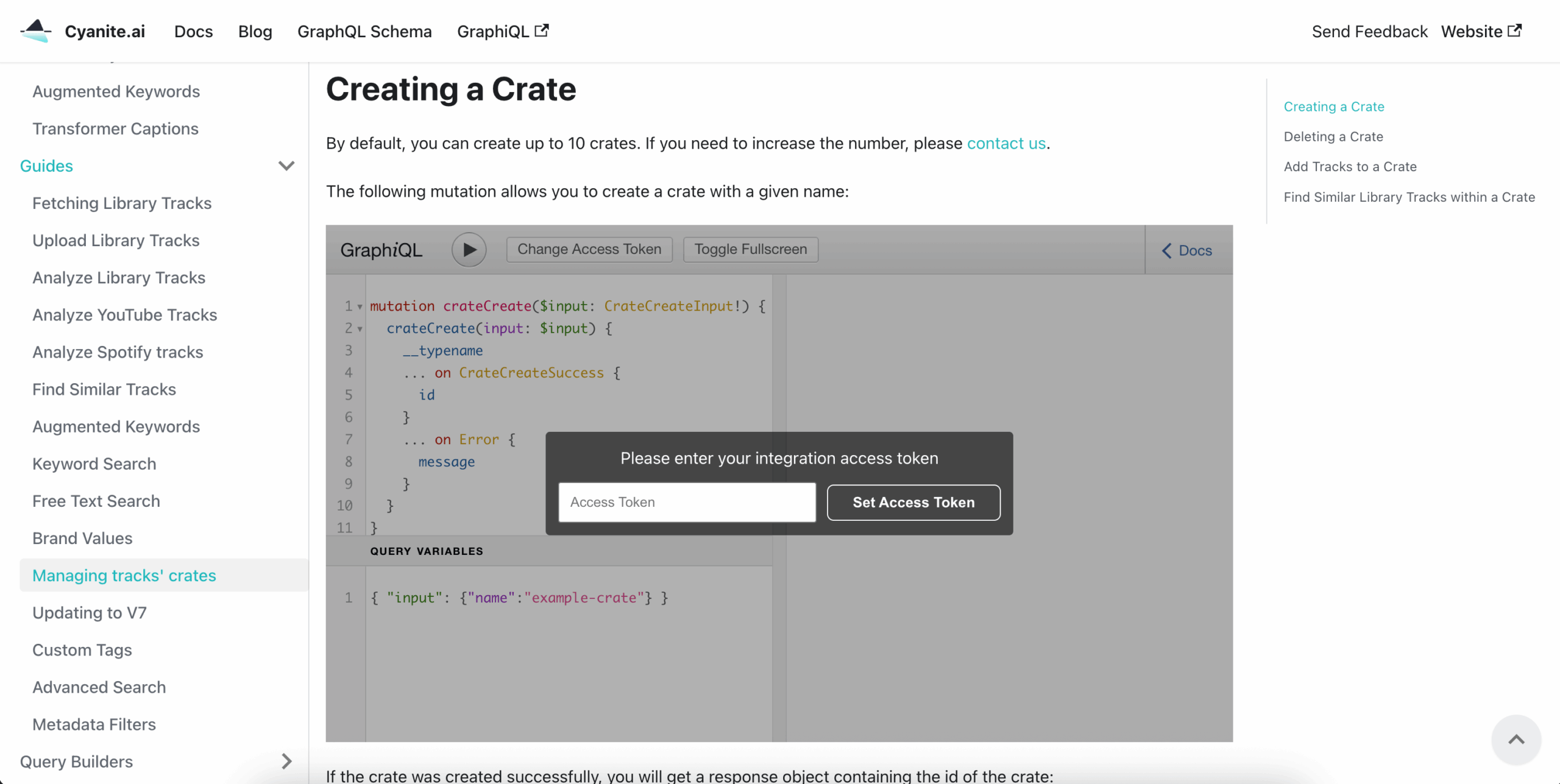Click the Change Access Token button
This screenshot has height=784, width=1560.
(589, 249)
